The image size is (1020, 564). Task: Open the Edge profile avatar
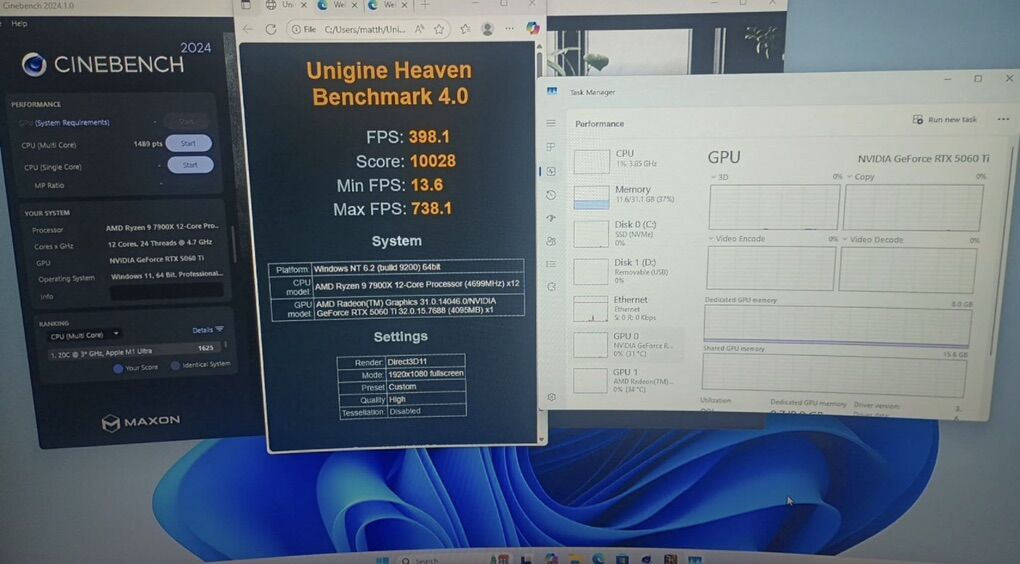487,29
